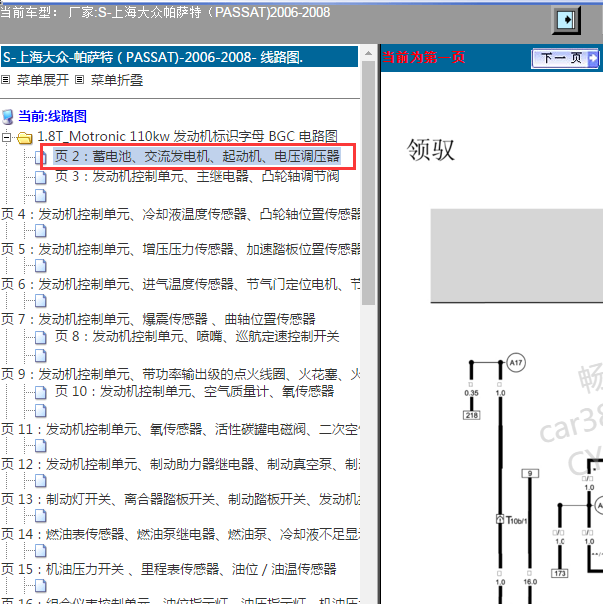603x604 pixels.
Task: Click the 当前车型 vehicle header text
Action: pyautogui.click(x=165, y=12)
